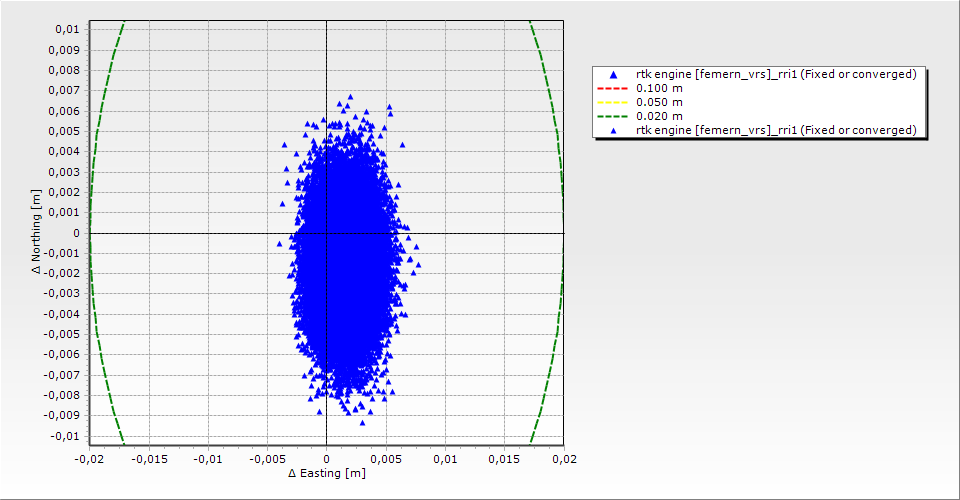Click the small blue triangle in the last legend row
960x500 pixels.
(613, 131)
